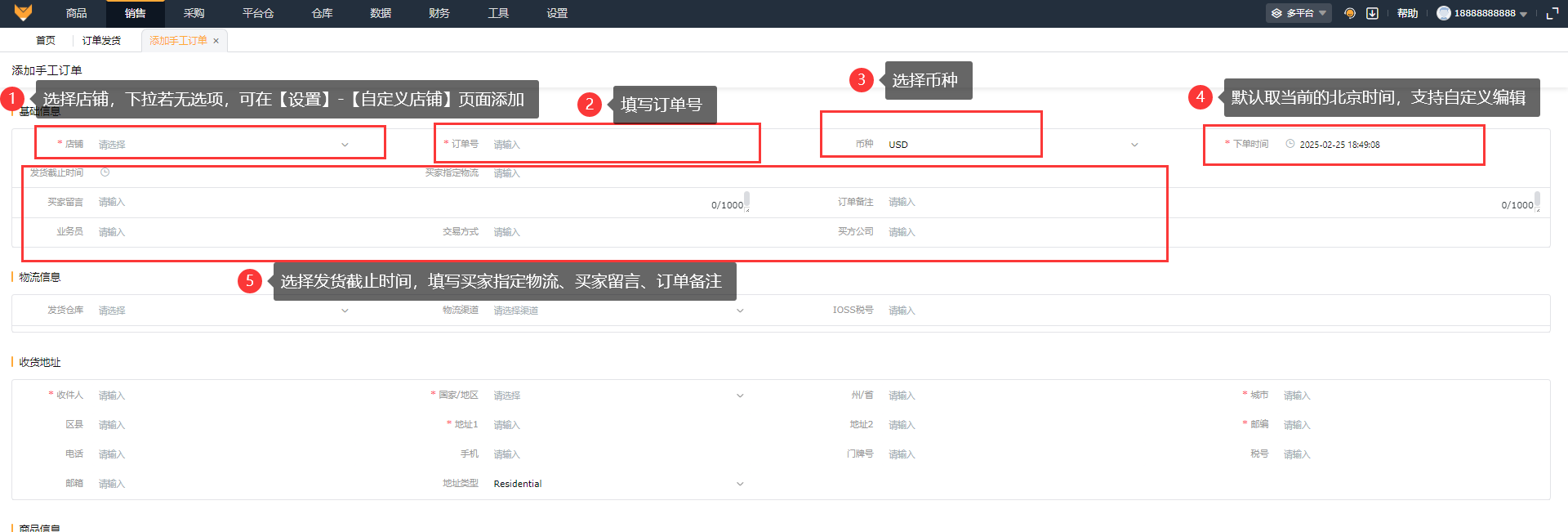Switch to the 首页 tab
Image resolution: width=1568 pixels, height=532 pixels.
pyautogui.click(x=46, y=41)
